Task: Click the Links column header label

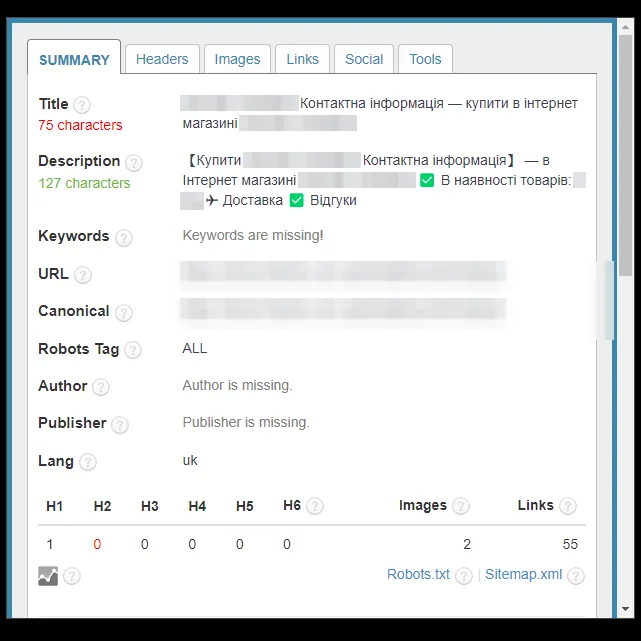Action: [x=536, y=505]
